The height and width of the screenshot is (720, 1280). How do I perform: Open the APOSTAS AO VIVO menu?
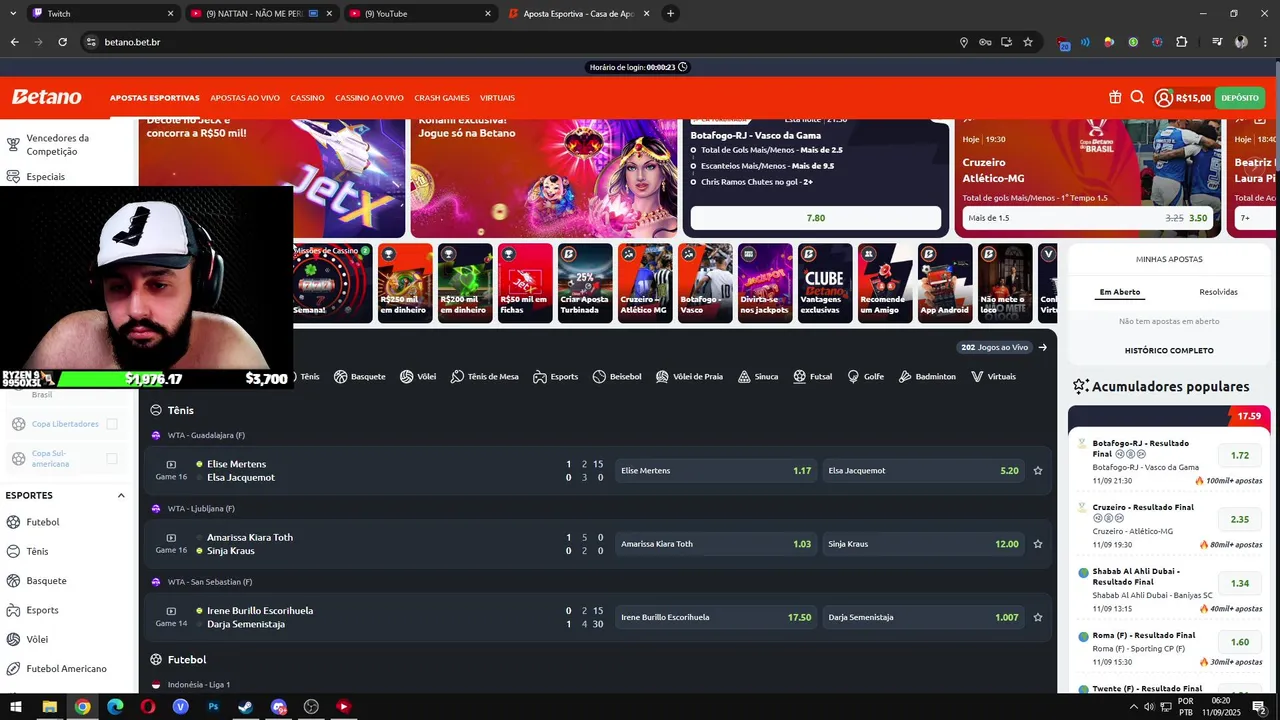(245, 98)
